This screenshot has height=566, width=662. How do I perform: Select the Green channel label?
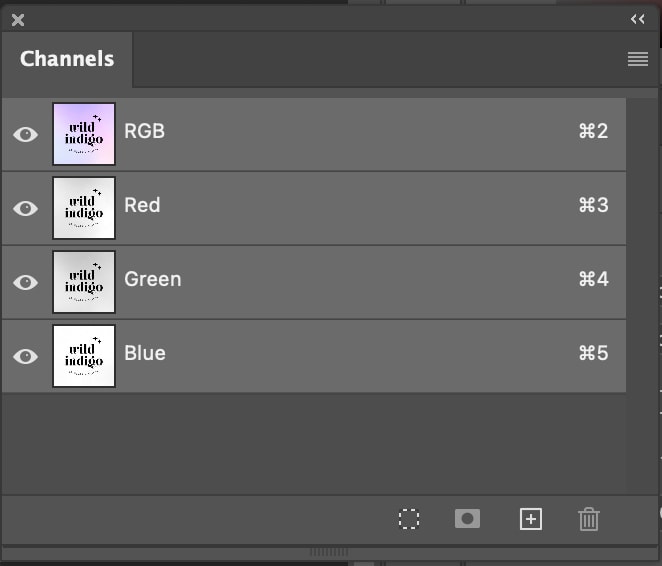(x=153, y=280)
